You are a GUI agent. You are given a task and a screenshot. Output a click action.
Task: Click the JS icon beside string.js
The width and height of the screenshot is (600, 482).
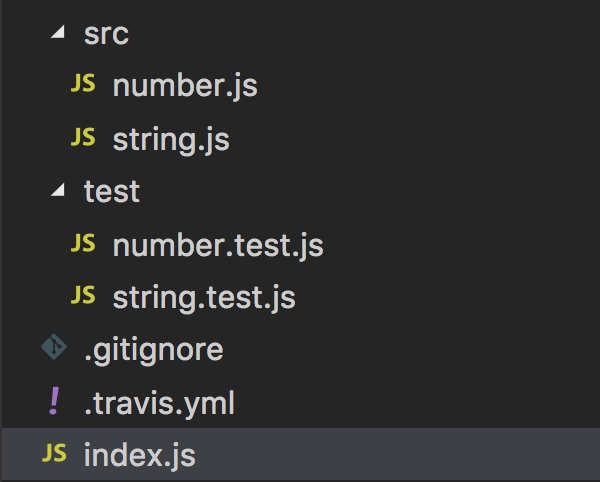84,138
